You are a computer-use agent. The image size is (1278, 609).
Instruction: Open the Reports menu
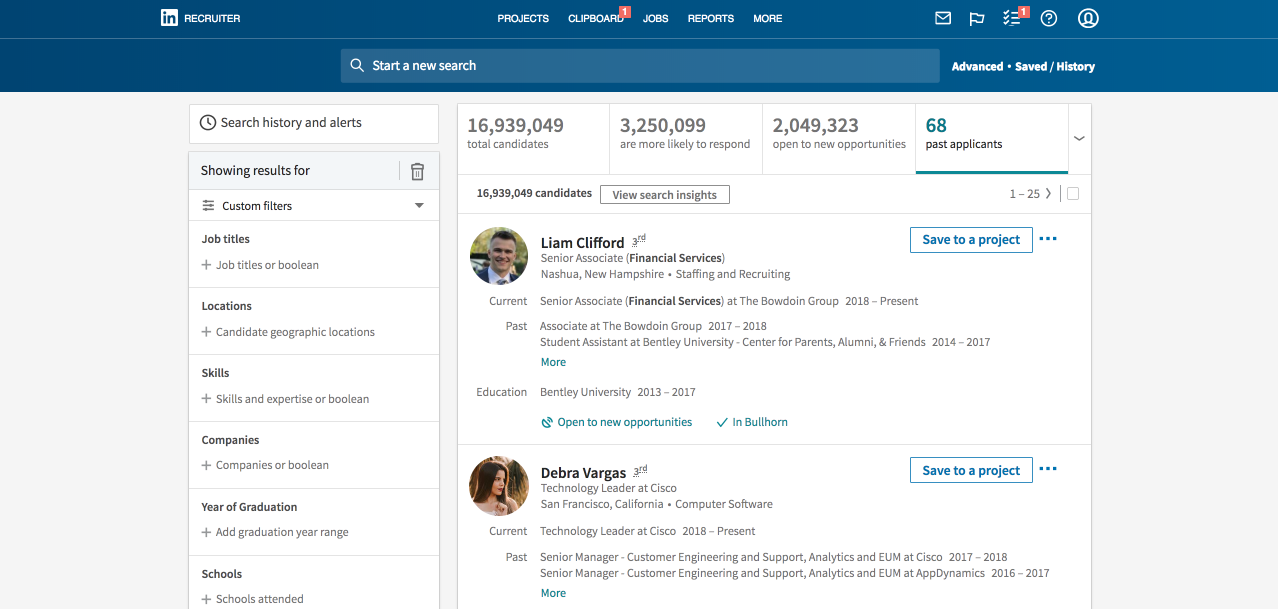click(x=711, y=19)
